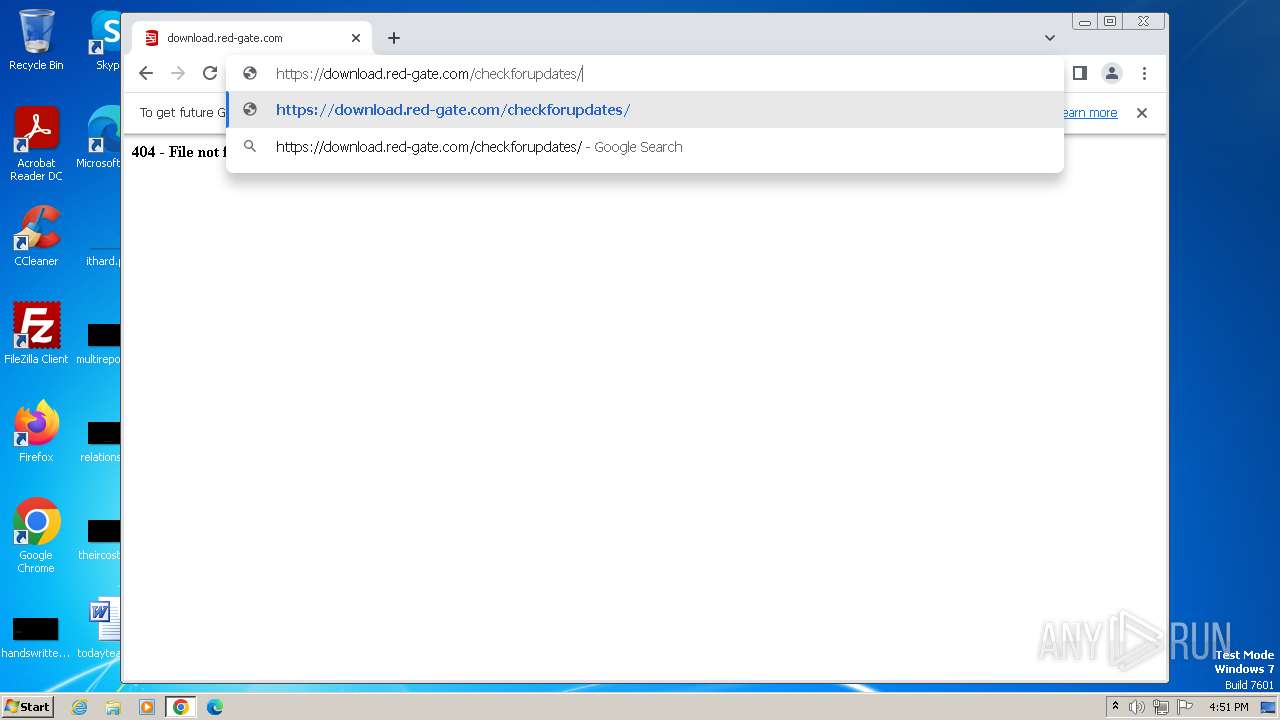Image resolution: width=1280 pixels, height=720 pixels.
Task: Open the Chrome profile avatar
Action: click(1111, 73)
